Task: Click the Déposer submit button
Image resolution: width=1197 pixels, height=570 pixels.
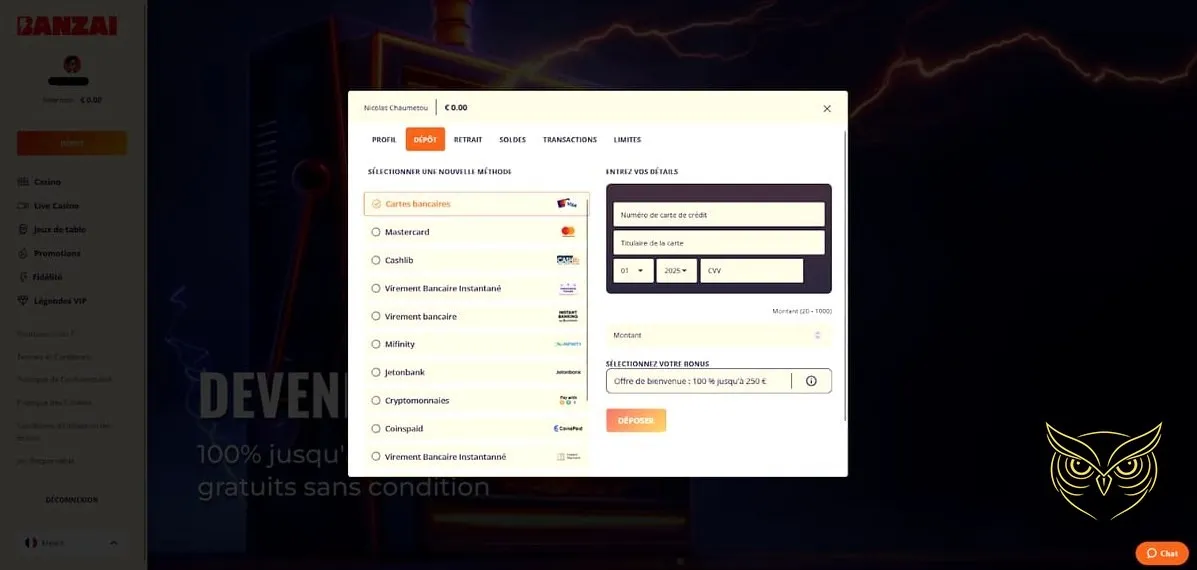Action: click(x=636, y=420)
